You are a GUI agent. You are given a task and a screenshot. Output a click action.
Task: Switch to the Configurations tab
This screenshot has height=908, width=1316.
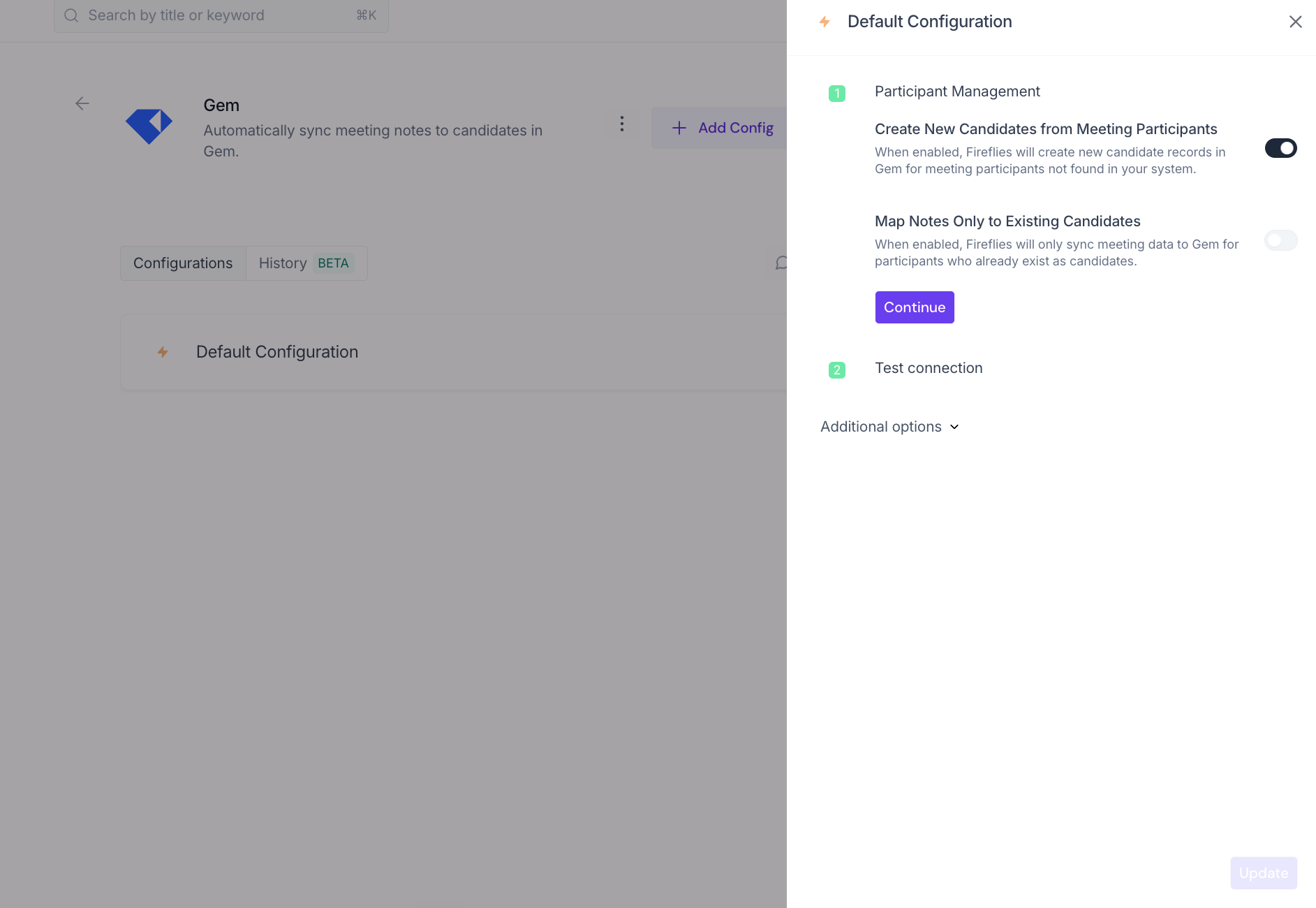tap(183, 263)
